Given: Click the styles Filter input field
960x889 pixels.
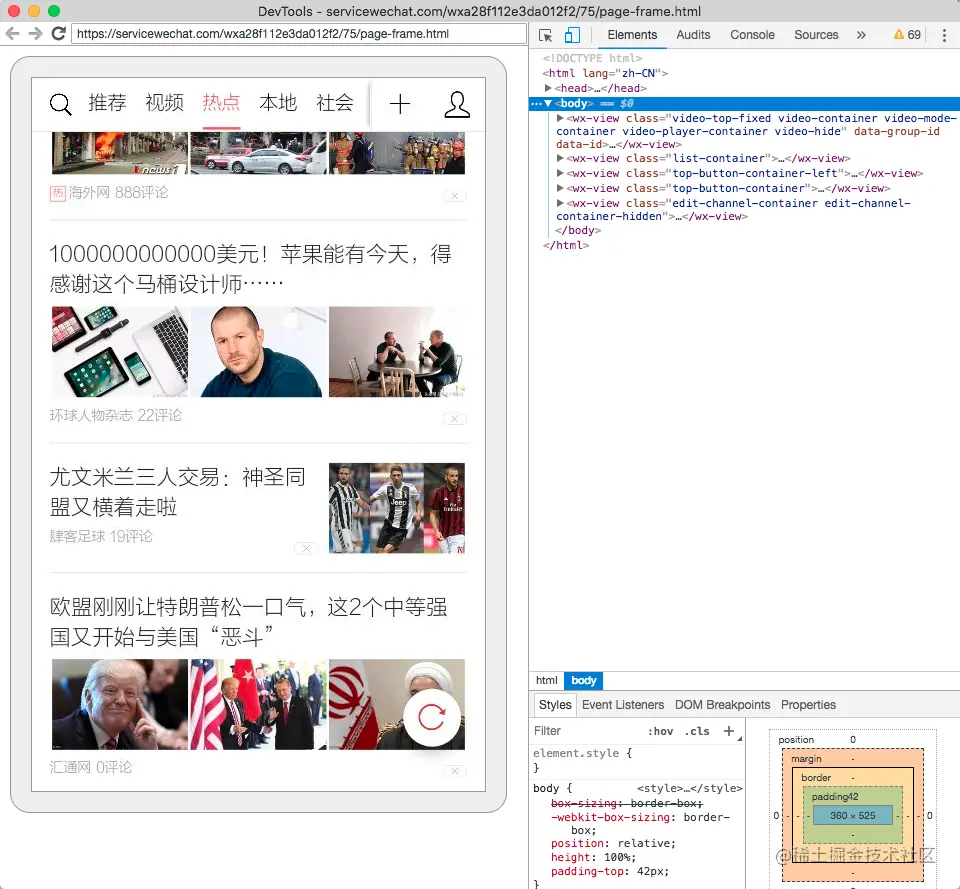Looking at the screenshot, I should 585,731.
